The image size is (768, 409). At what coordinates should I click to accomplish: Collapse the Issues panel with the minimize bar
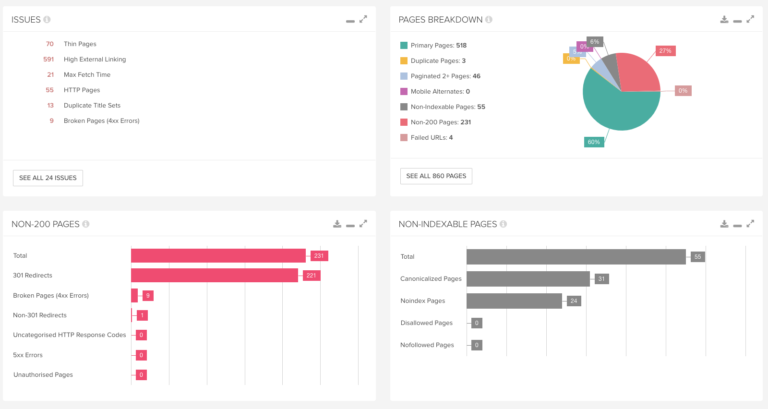point(350,21)
